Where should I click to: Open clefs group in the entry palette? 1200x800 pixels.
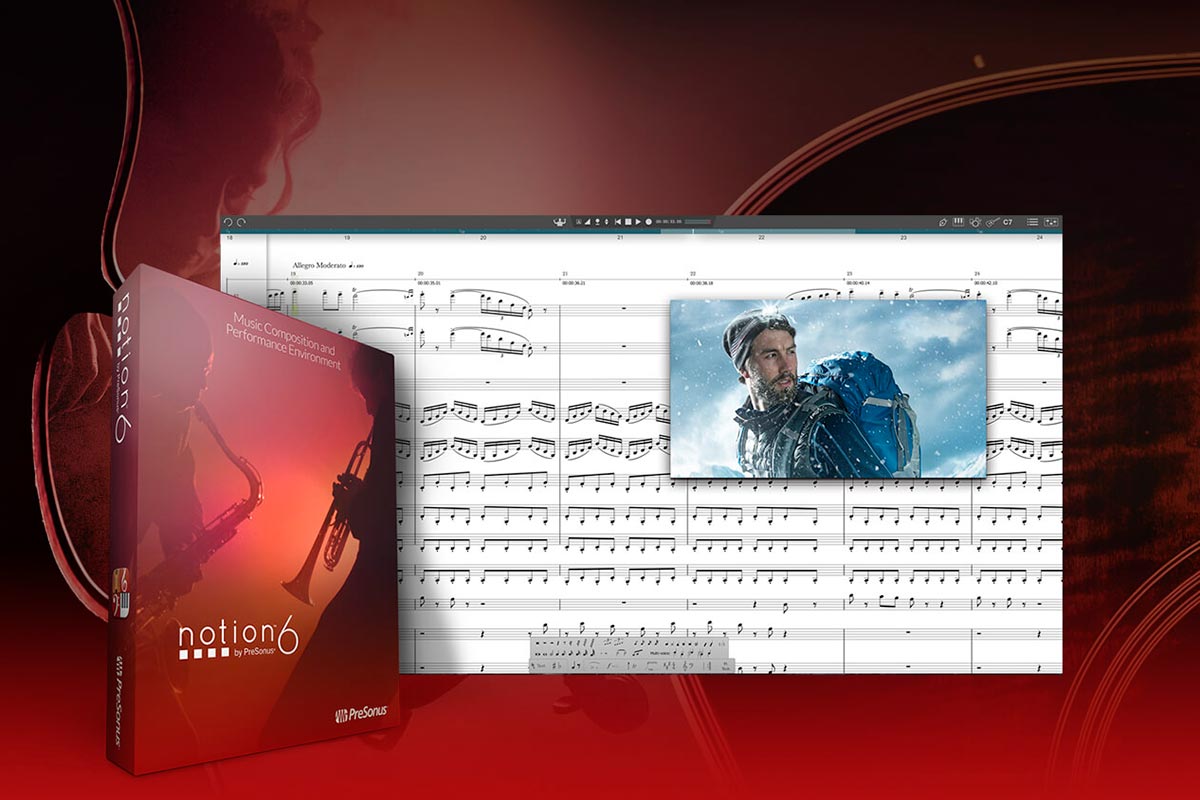pyautogui.click(x=688, y=666)
